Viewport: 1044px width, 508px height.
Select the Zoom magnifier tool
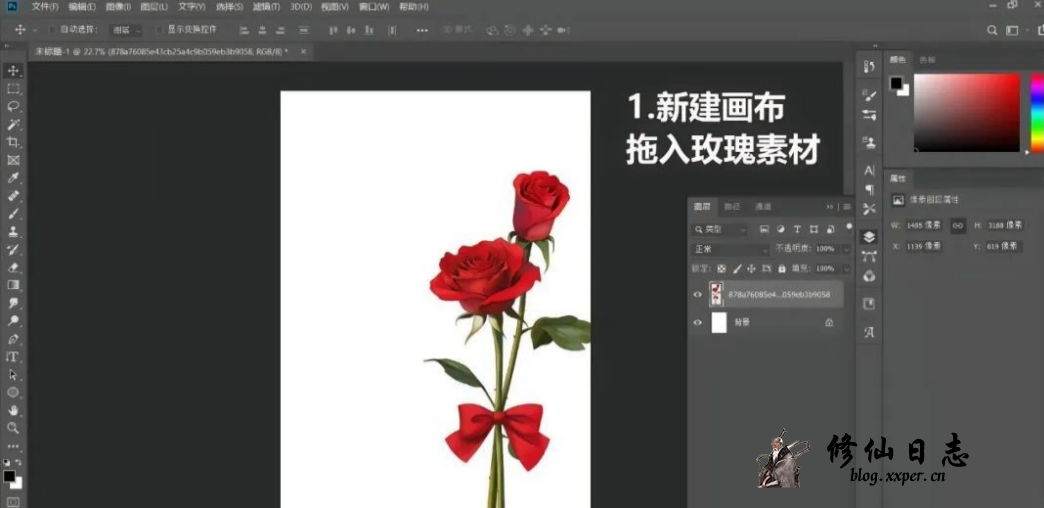[13, 428]
